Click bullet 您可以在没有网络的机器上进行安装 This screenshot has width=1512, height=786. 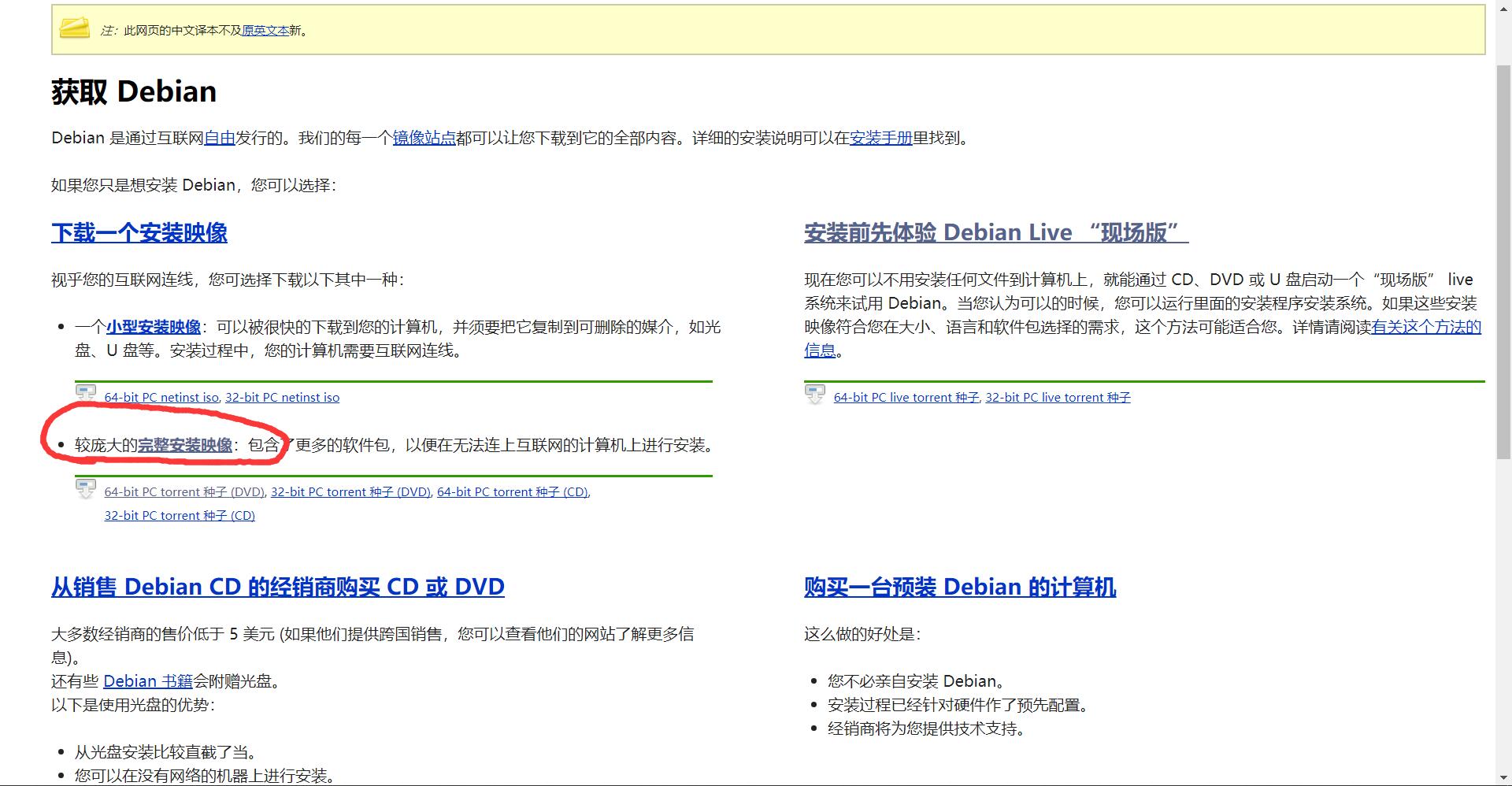click(205, 776)
